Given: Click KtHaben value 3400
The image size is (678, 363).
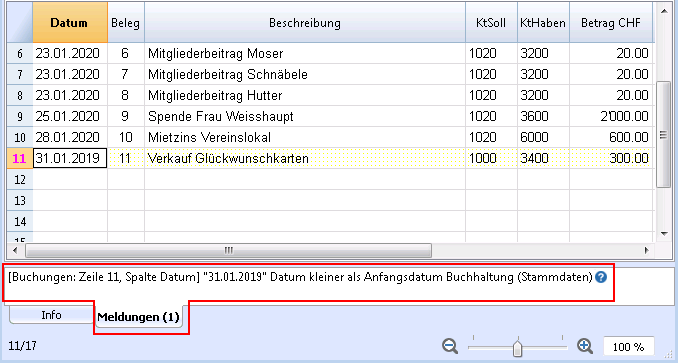Looking at the screenshot, I should pos(543,158).
